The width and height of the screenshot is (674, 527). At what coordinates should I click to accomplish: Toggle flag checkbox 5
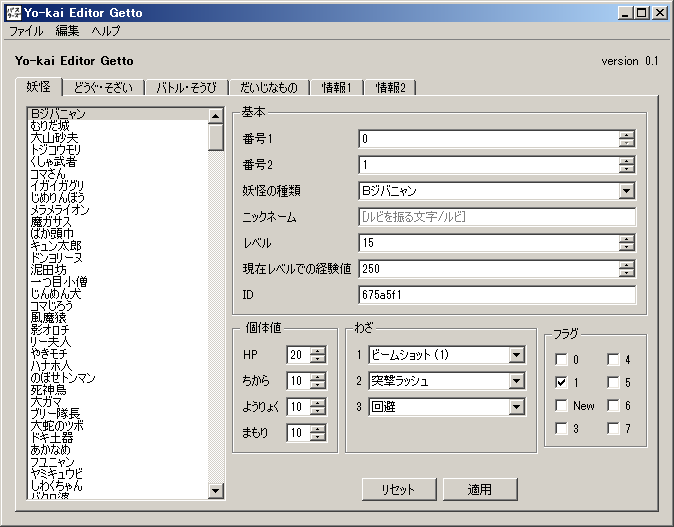[x=613, y=382]
